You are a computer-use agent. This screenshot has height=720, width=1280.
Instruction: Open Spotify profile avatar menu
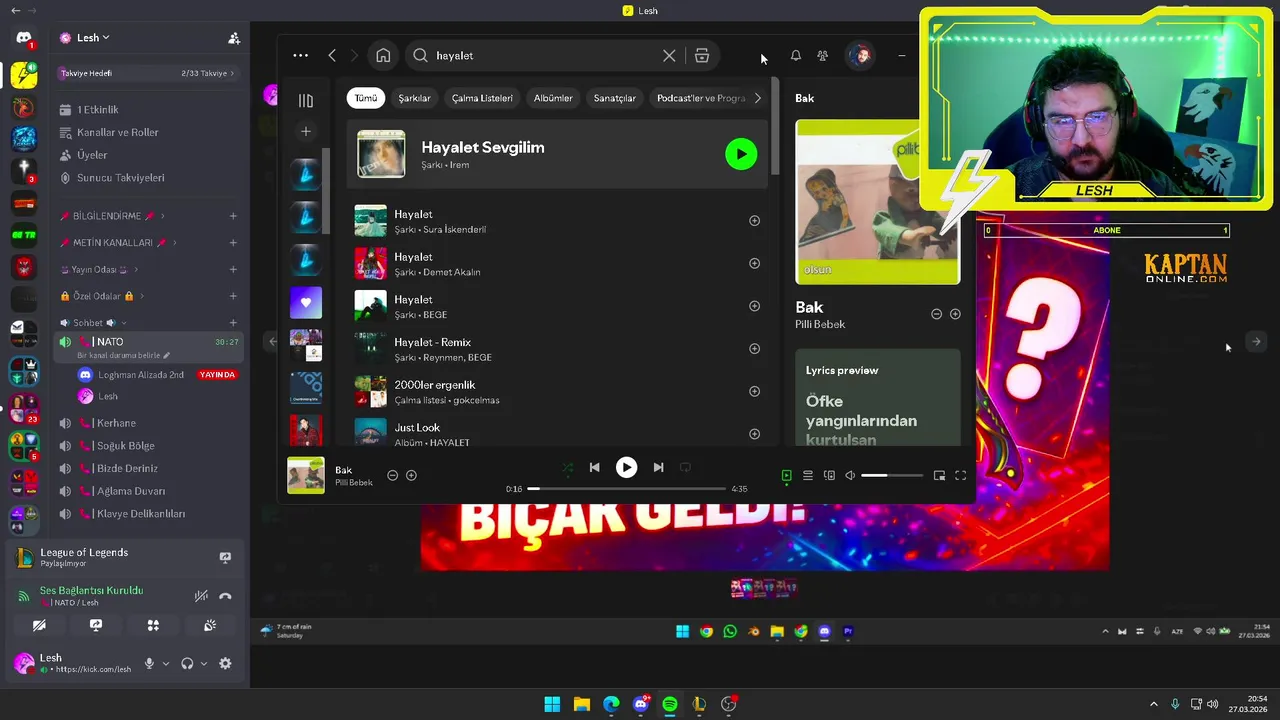860,55
